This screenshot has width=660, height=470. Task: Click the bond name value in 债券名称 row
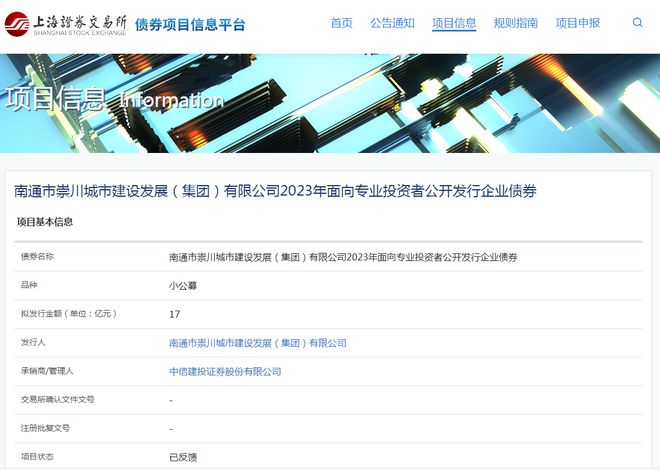click(x=343, y=257)
